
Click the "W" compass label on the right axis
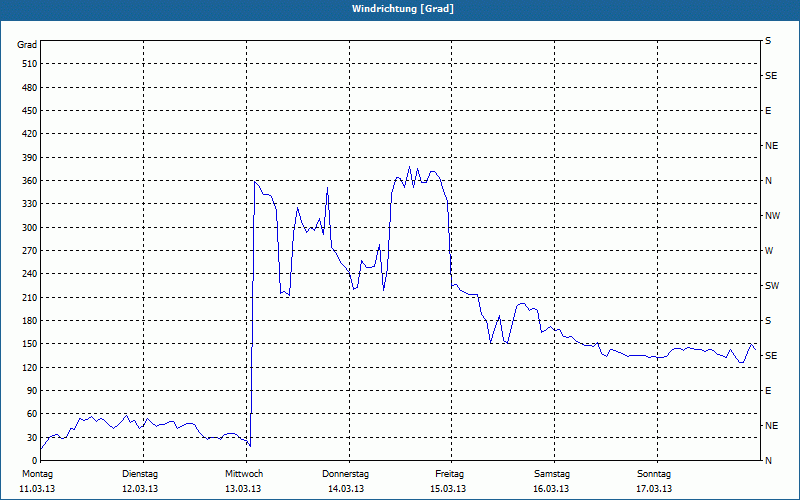(769, 251)
